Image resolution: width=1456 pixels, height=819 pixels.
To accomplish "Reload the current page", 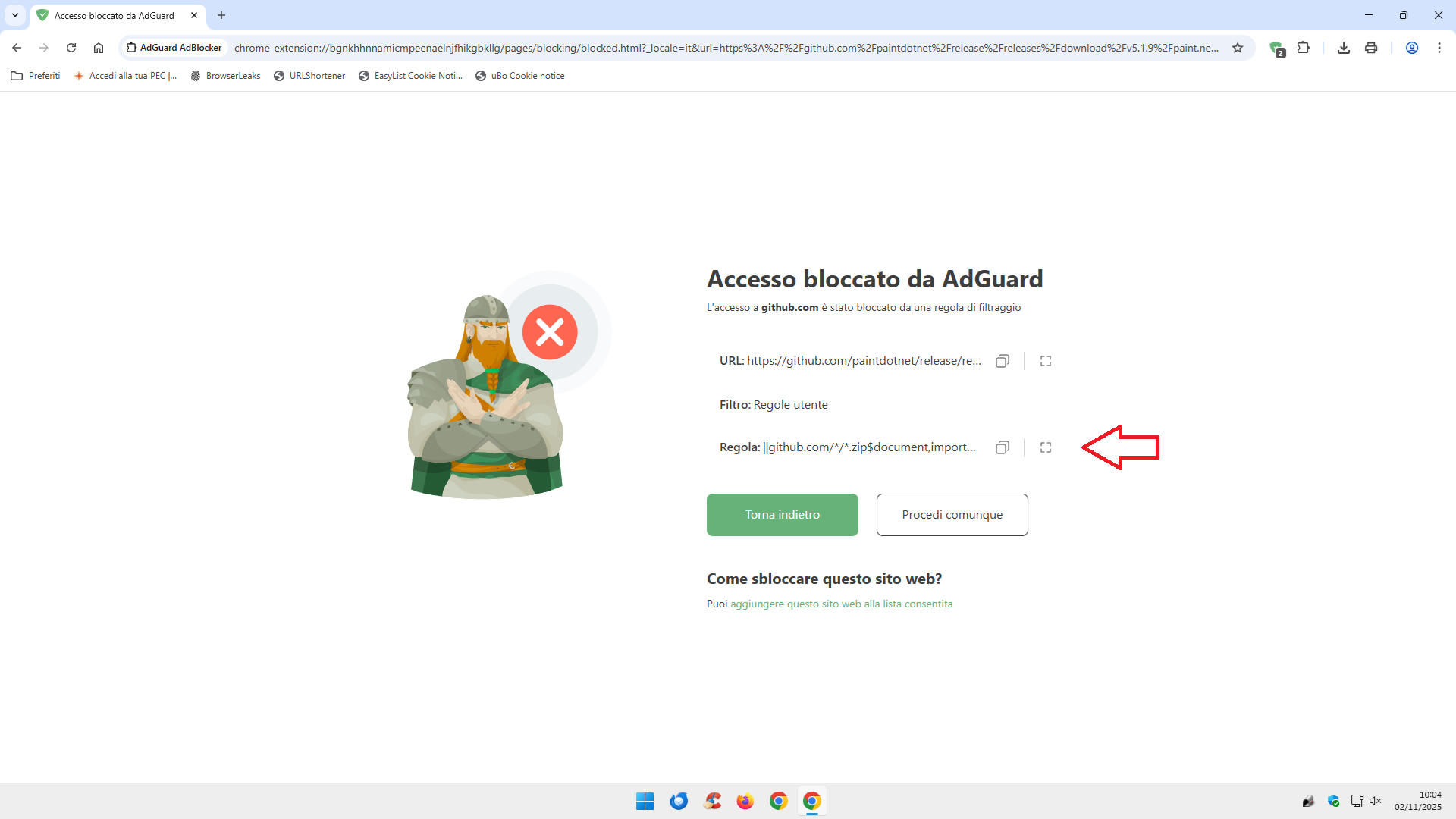I will tap(71, 48).
